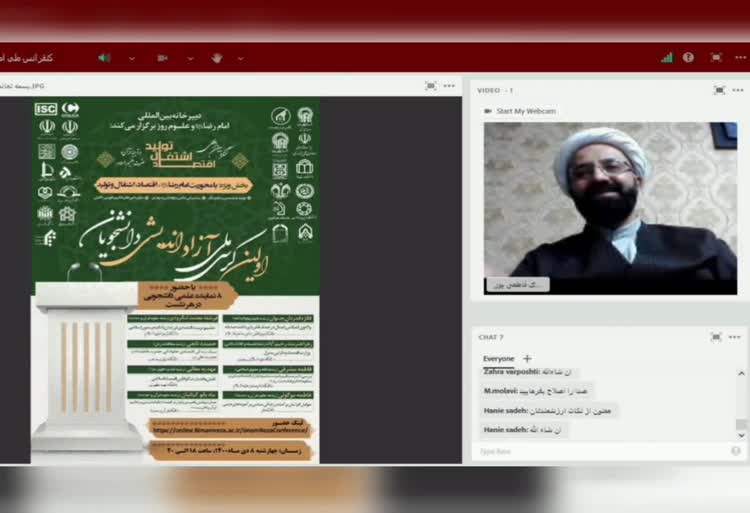Maximize the shared poster pod

[430, 86]
